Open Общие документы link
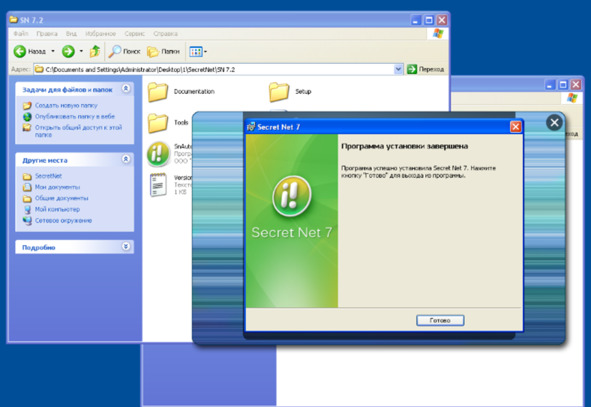591x407 pixels. (61, 198)
